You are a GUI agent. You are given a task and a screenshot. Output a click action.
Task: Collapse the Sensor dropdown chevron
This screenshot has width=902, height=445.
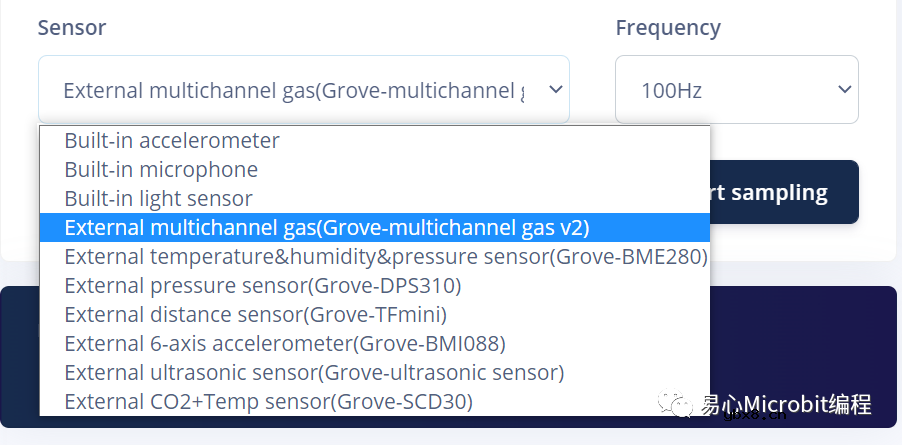pos(555,90)
